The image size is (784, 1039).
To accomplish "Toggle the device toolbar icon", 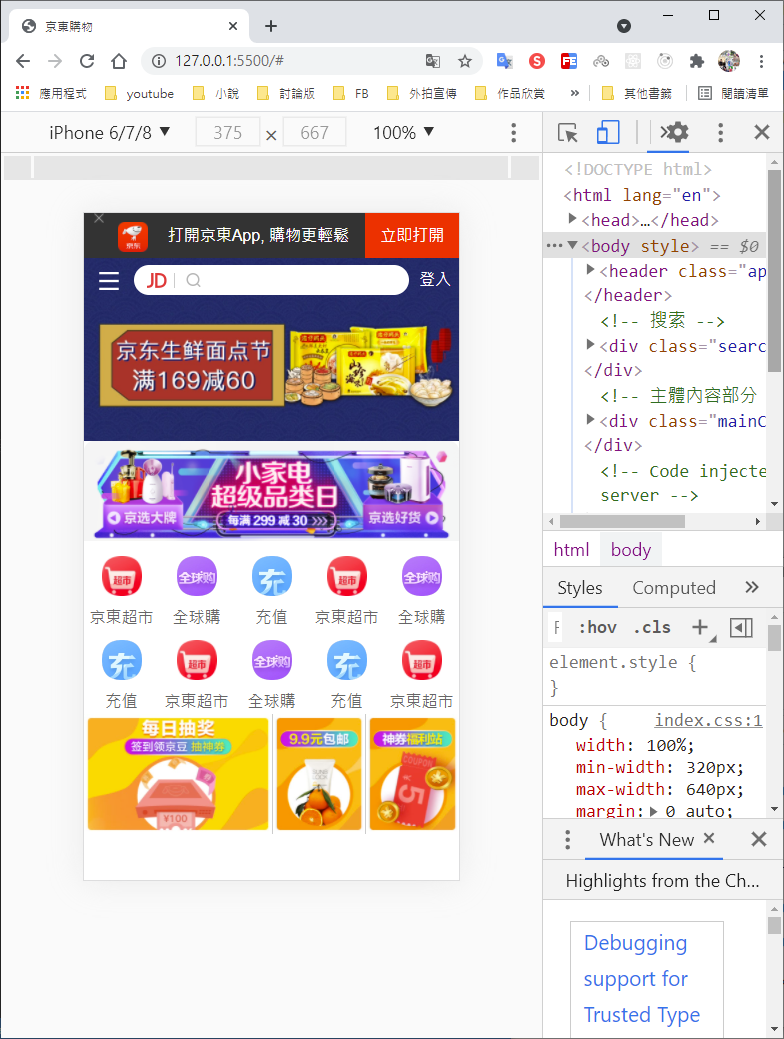I will pos(608,133).
